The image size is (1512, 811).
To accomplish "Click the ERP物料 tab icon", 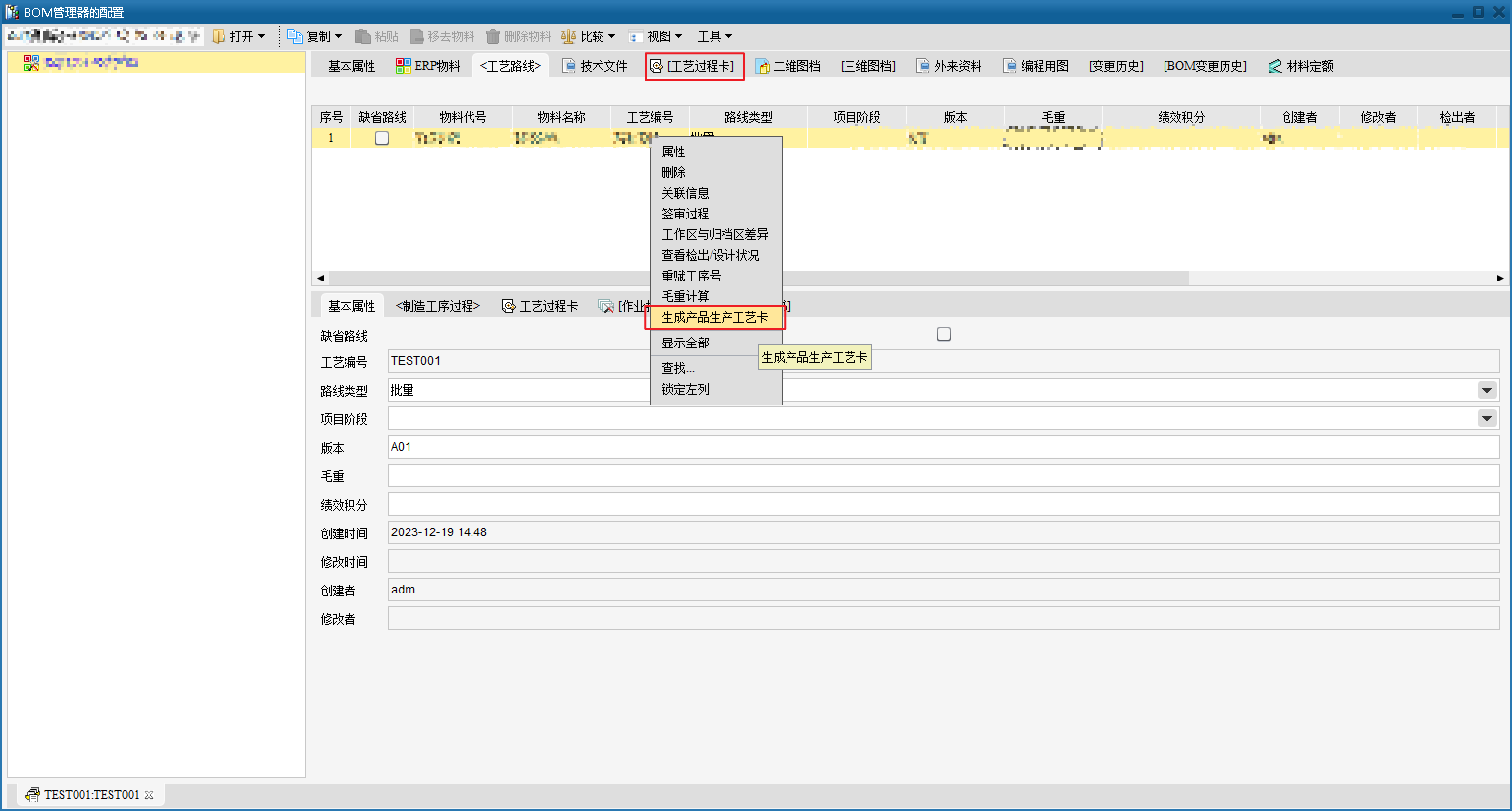I will [x=403, y=66].
